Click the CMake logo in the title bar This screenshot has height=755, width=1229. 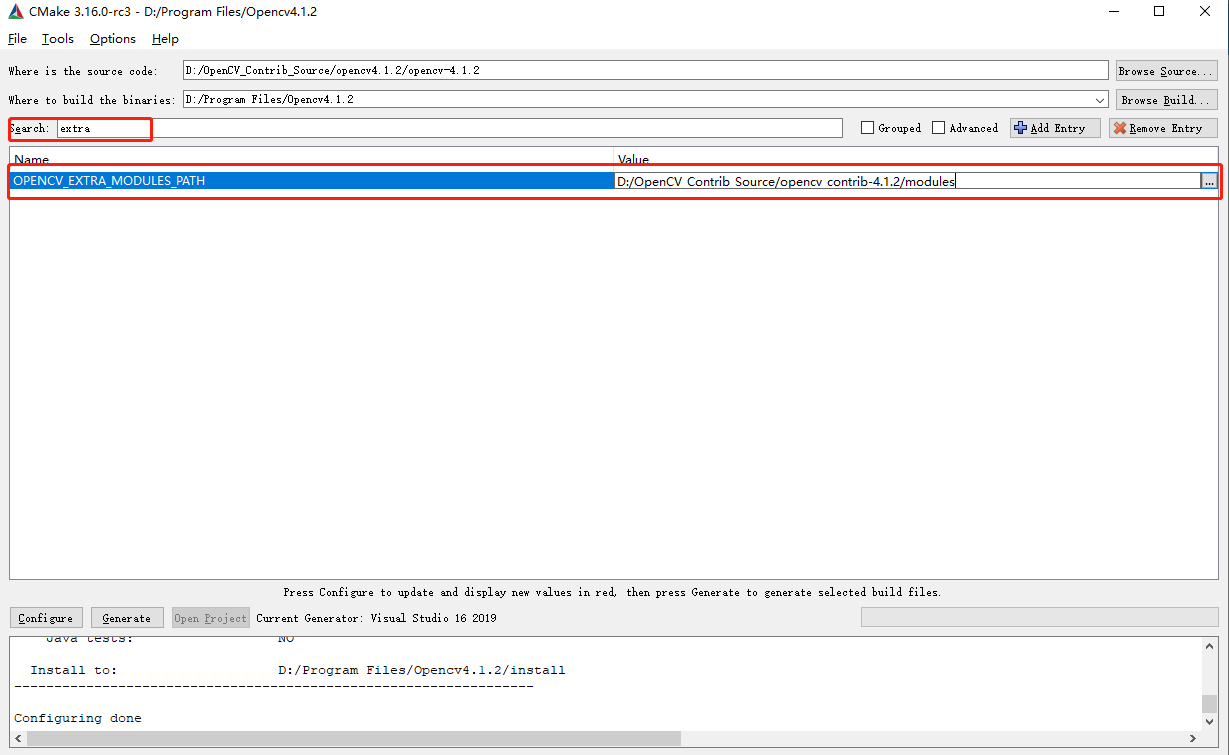coord(14,11)
